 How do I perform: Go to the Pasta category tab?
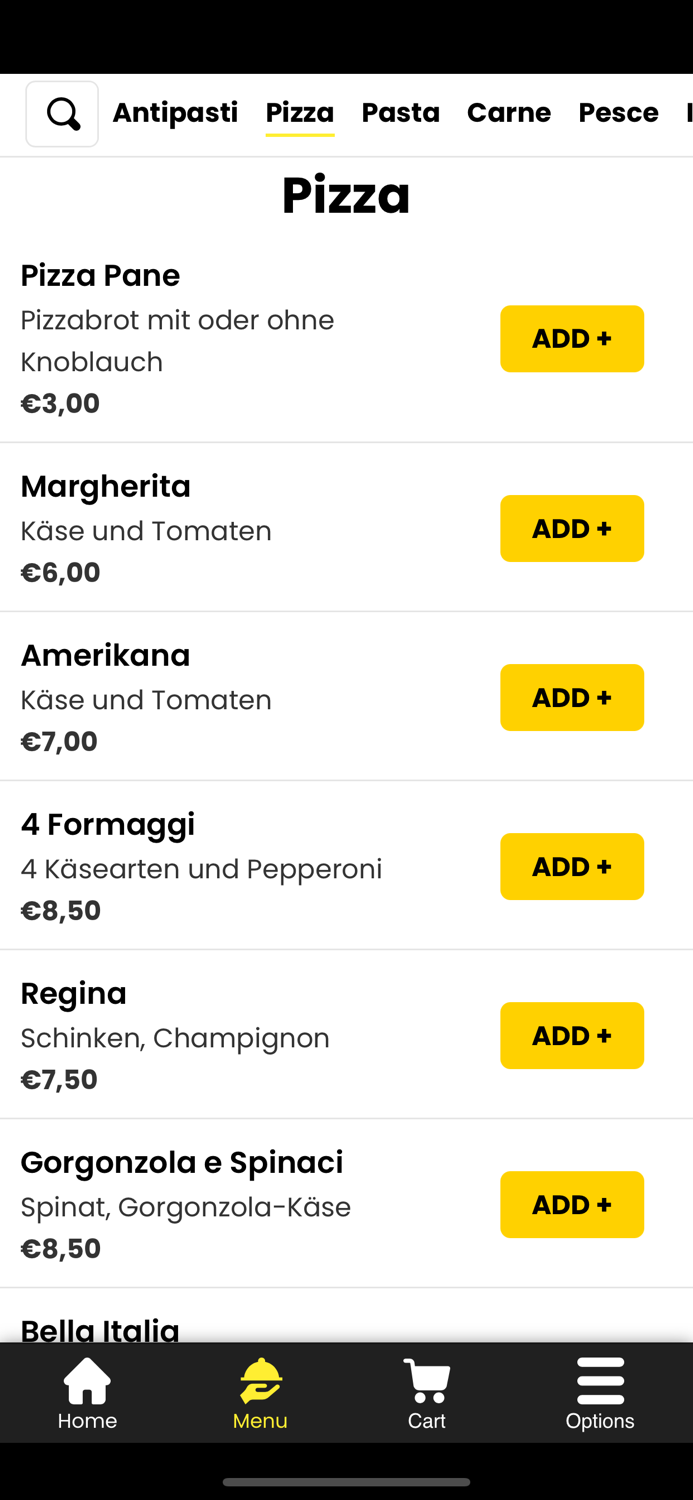point(400,113)
